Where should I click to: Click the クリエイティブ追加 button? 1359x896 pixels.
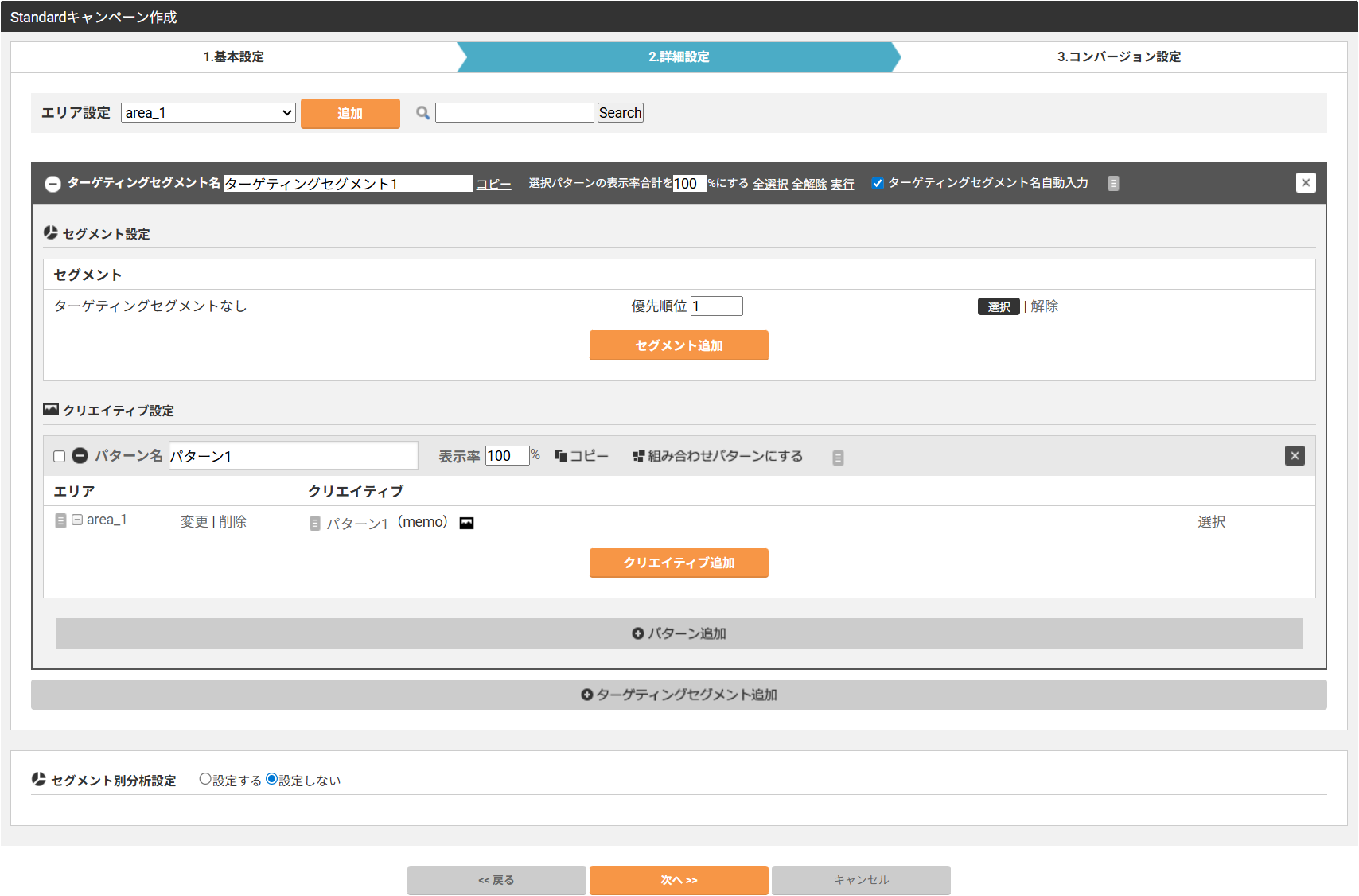point(679,563)
